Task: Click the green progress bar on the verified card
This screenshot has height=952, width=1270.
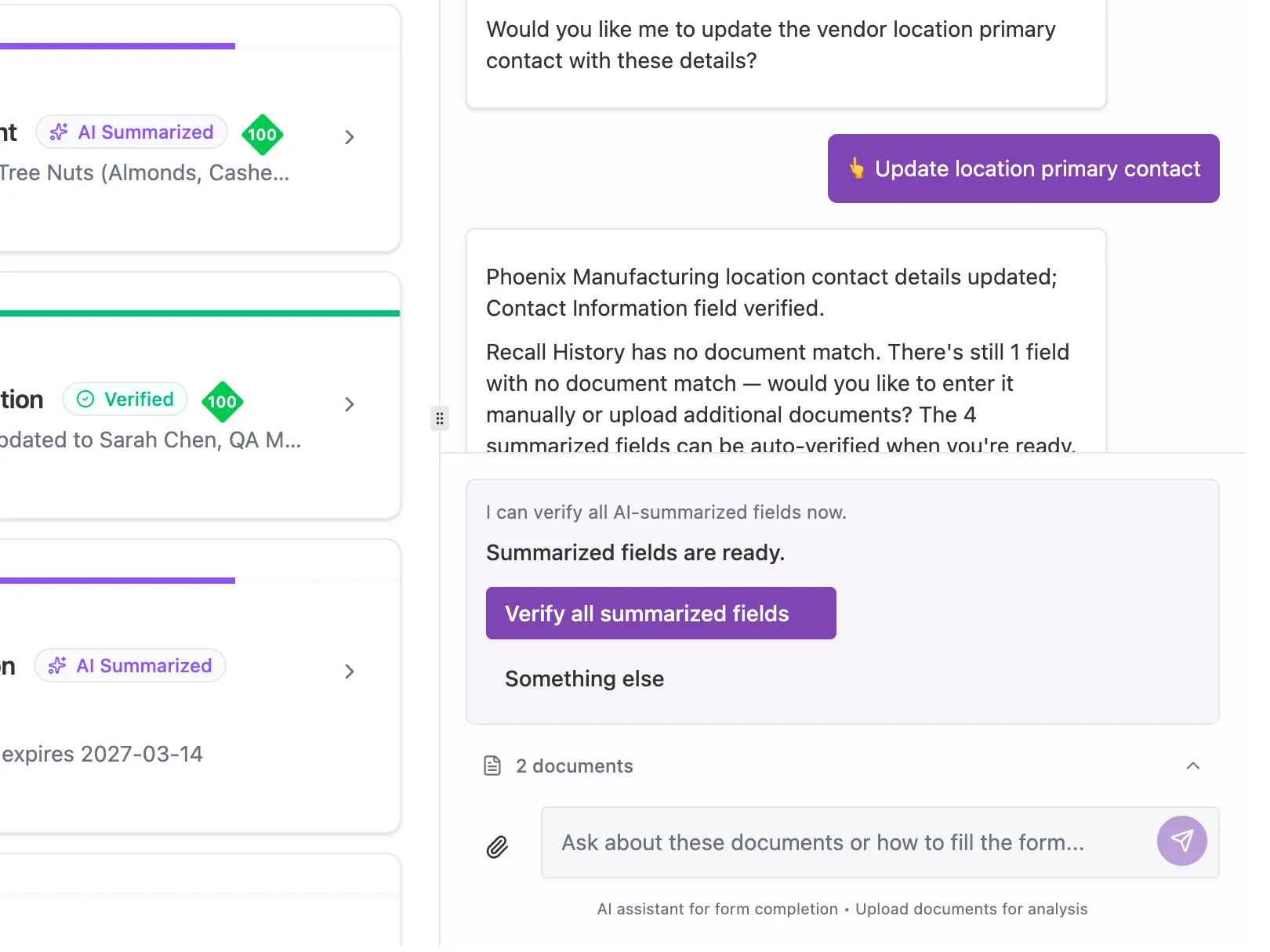Action: [200, 313]
